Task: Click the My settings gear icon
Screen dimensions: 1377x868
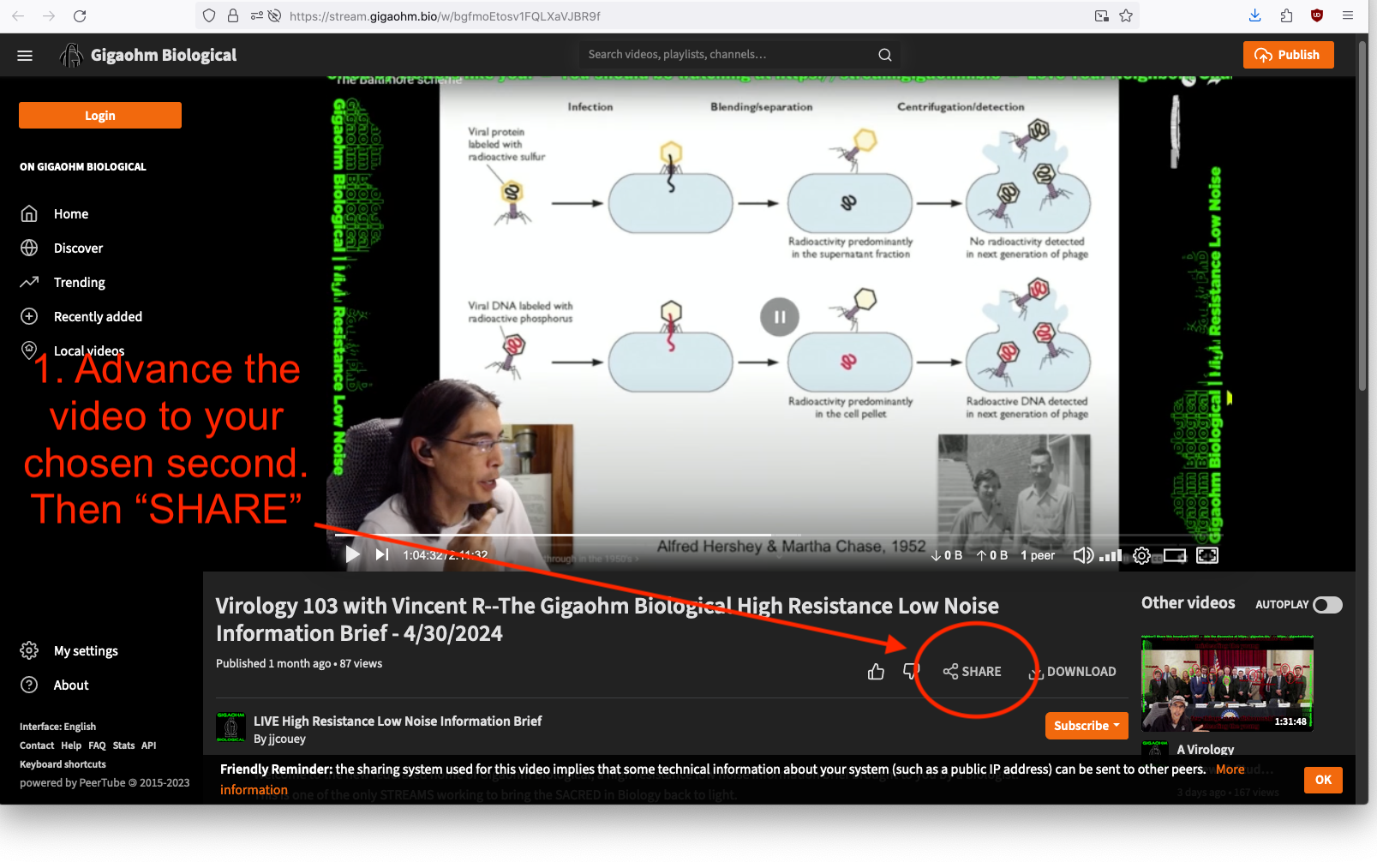Action: (x=29, y=650)
